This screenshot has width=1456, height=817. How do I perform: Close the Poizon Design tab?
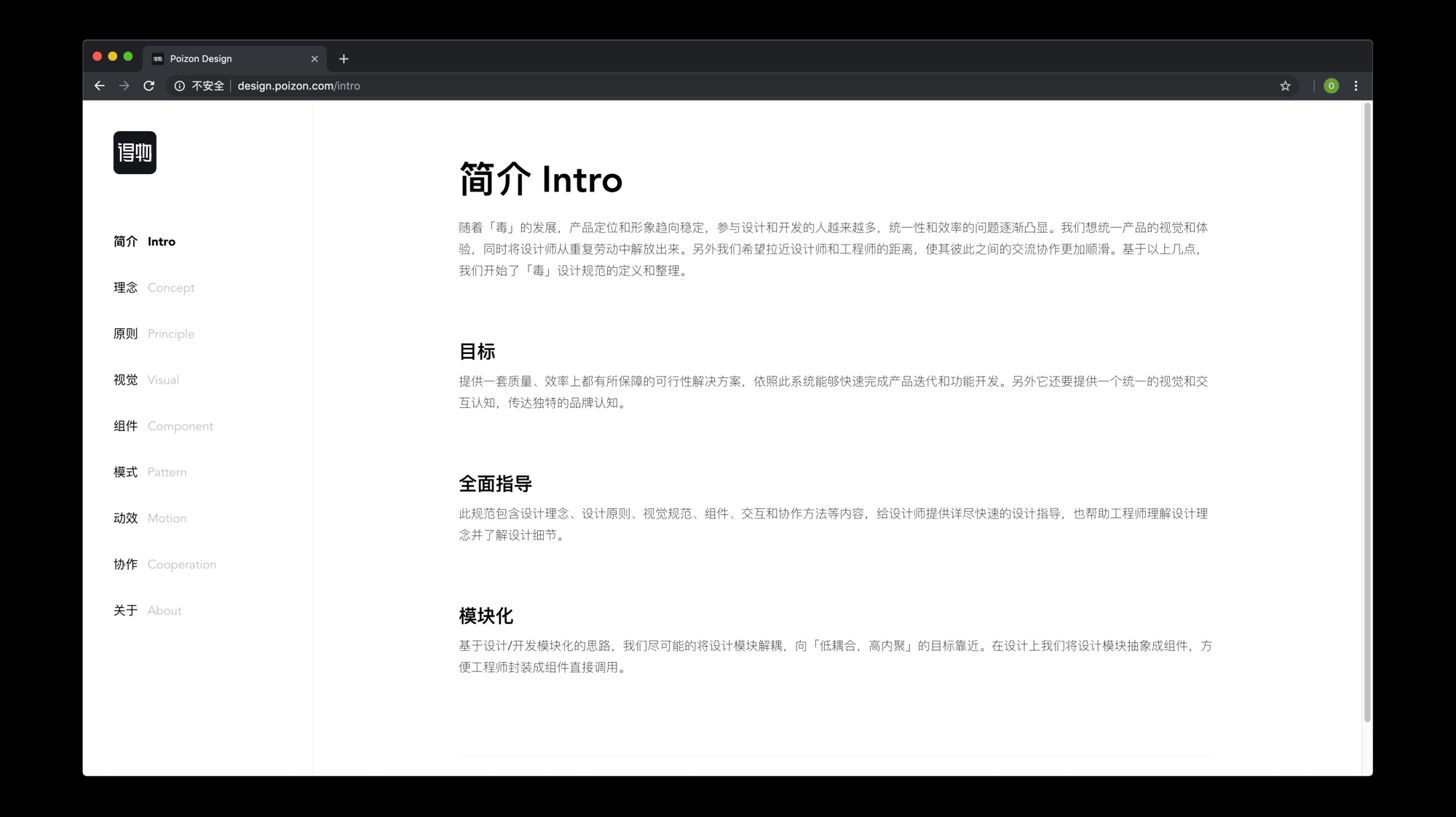[x=314, y=59]
